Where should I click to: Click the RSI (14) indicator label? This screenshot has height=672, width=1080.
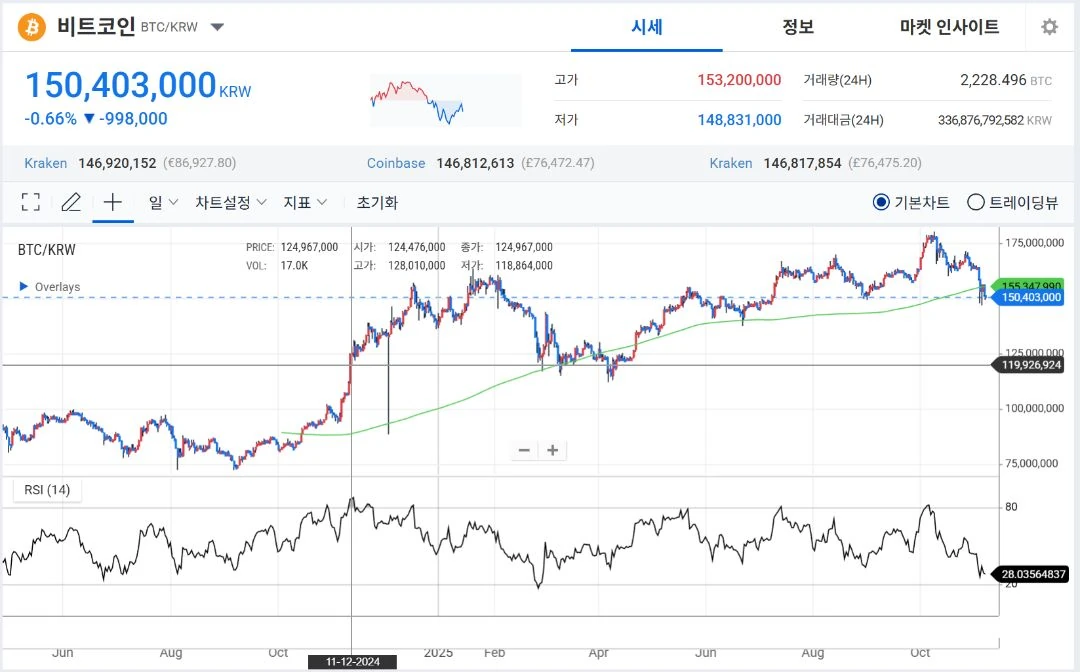click(x=47, y=490)
